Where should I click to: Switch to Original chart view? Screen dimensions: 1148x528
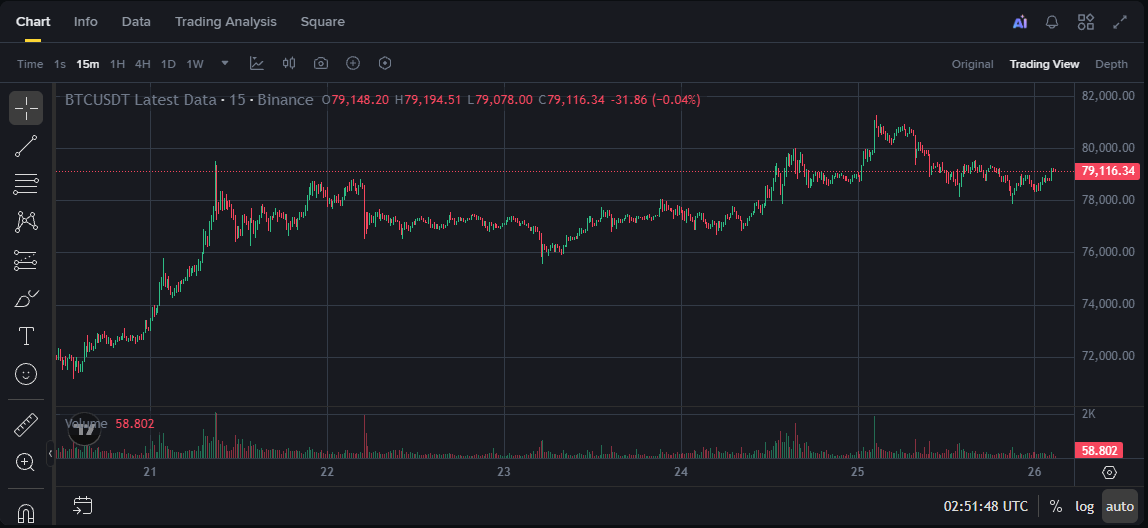click(972, 64)
